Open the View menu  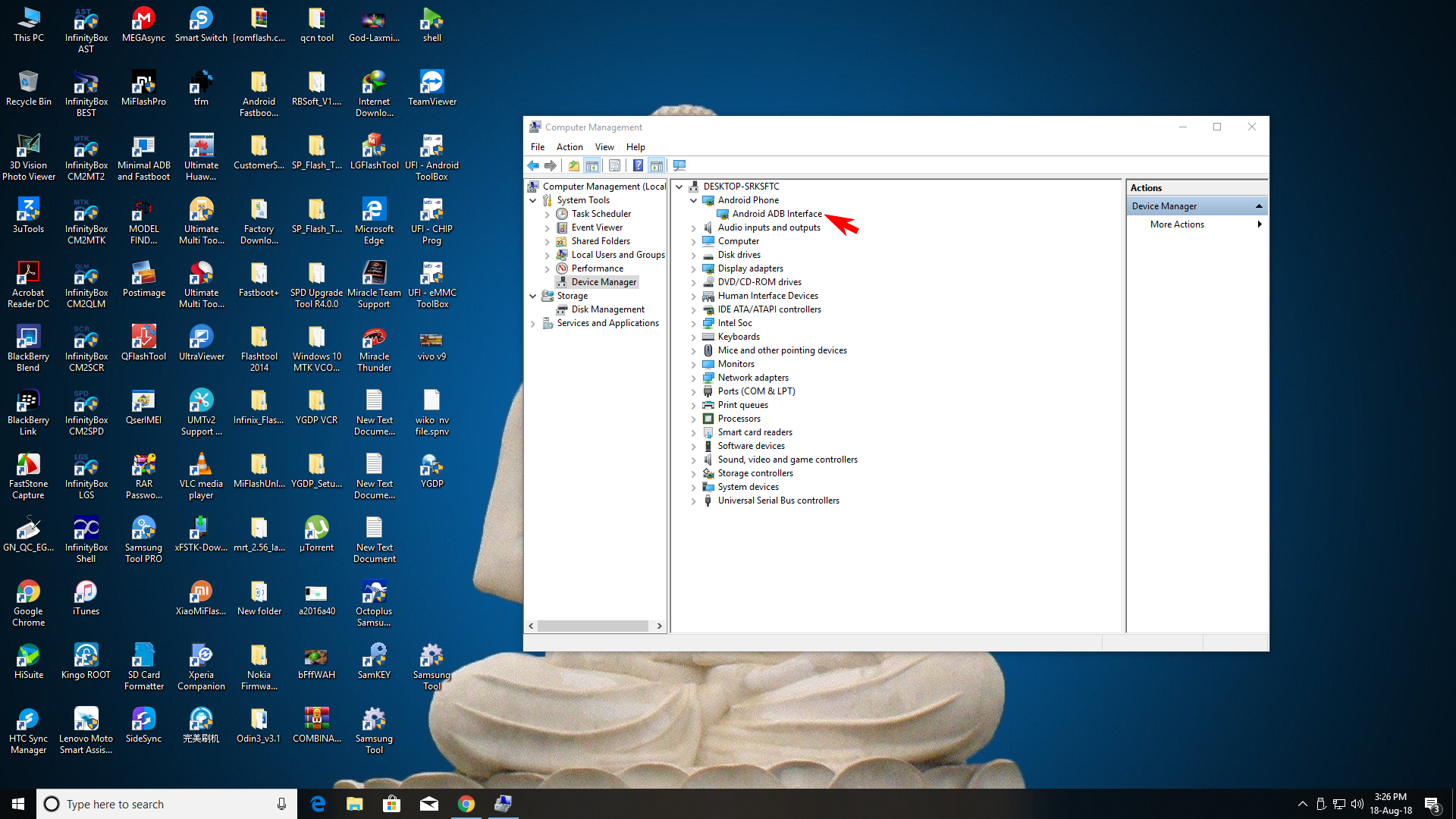[604, 147]
